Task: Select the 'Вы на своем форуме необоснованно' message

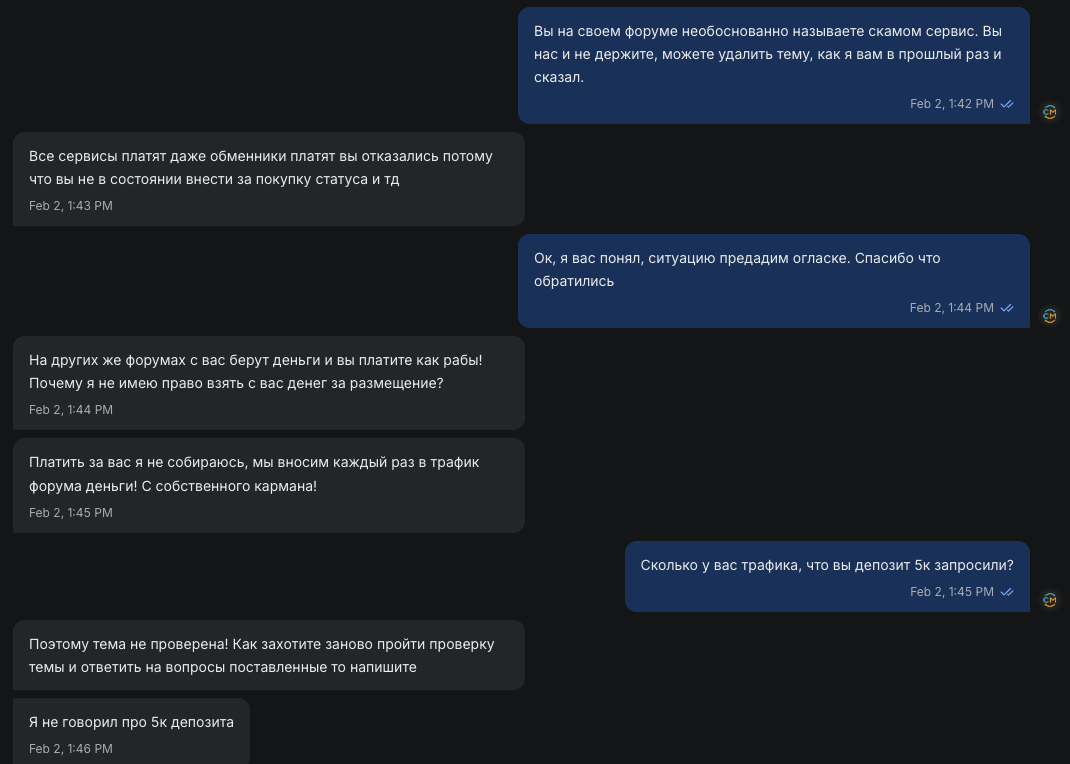Action: tap(773, 54)
